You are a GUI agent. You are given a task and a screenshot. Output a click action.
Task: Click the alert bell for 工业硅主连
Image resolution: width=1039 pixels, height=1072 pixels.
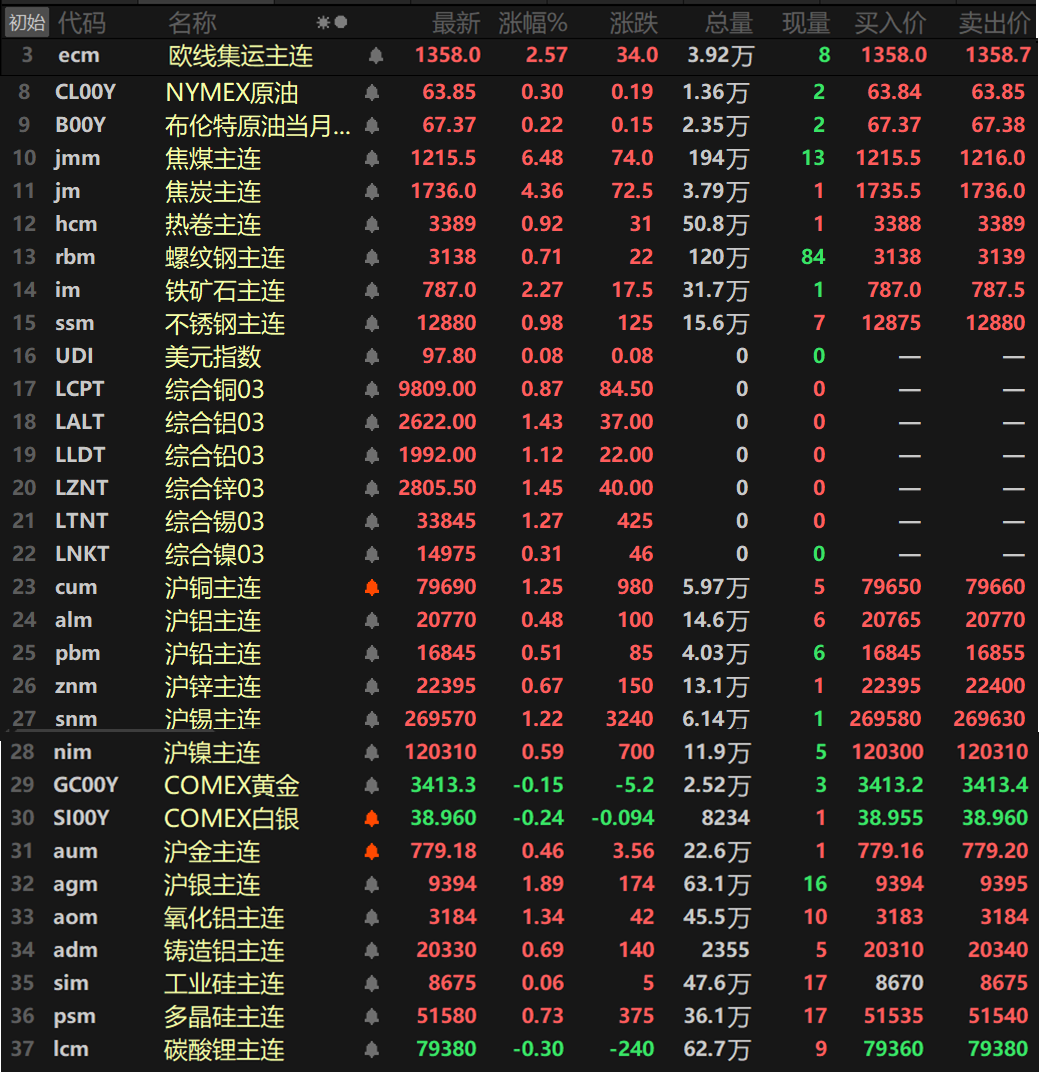click(x=372, y=983)
